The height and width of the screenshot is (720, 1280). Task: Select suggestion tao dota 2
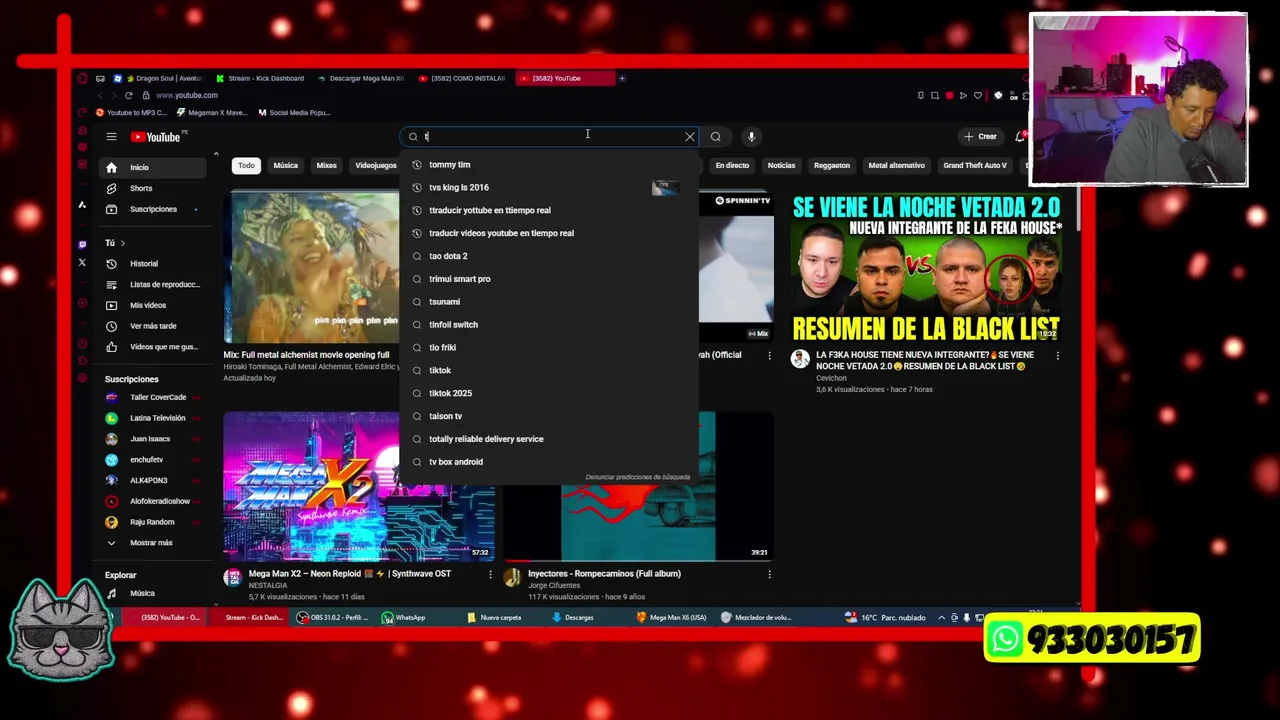click(548, 256)
